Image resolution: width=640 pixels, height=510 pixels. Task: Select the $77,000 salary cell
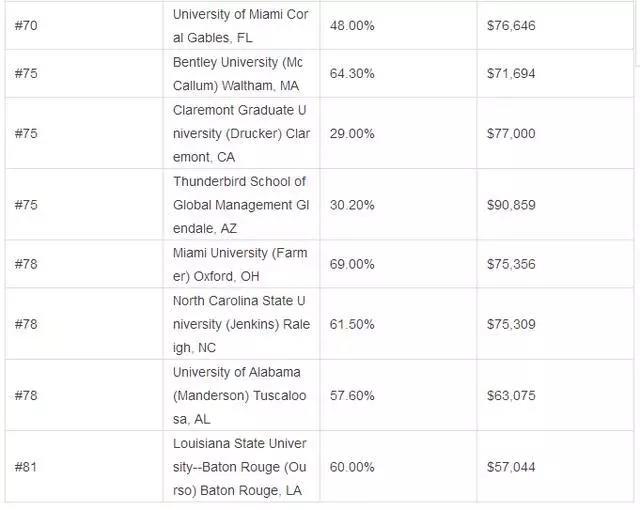(x=555, y=133)
